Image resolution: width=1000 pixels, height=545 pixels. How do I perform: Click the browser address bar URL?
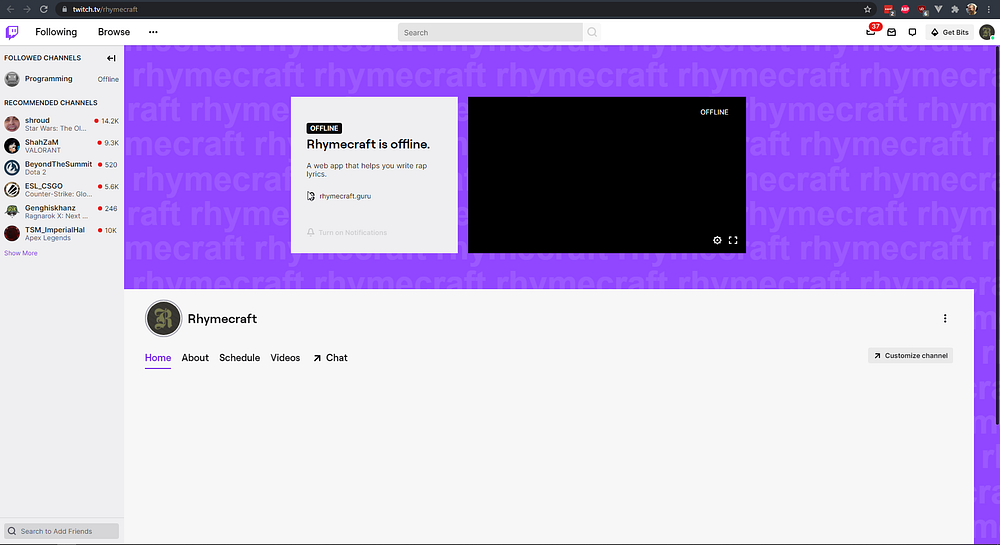[x=105, y=10]
